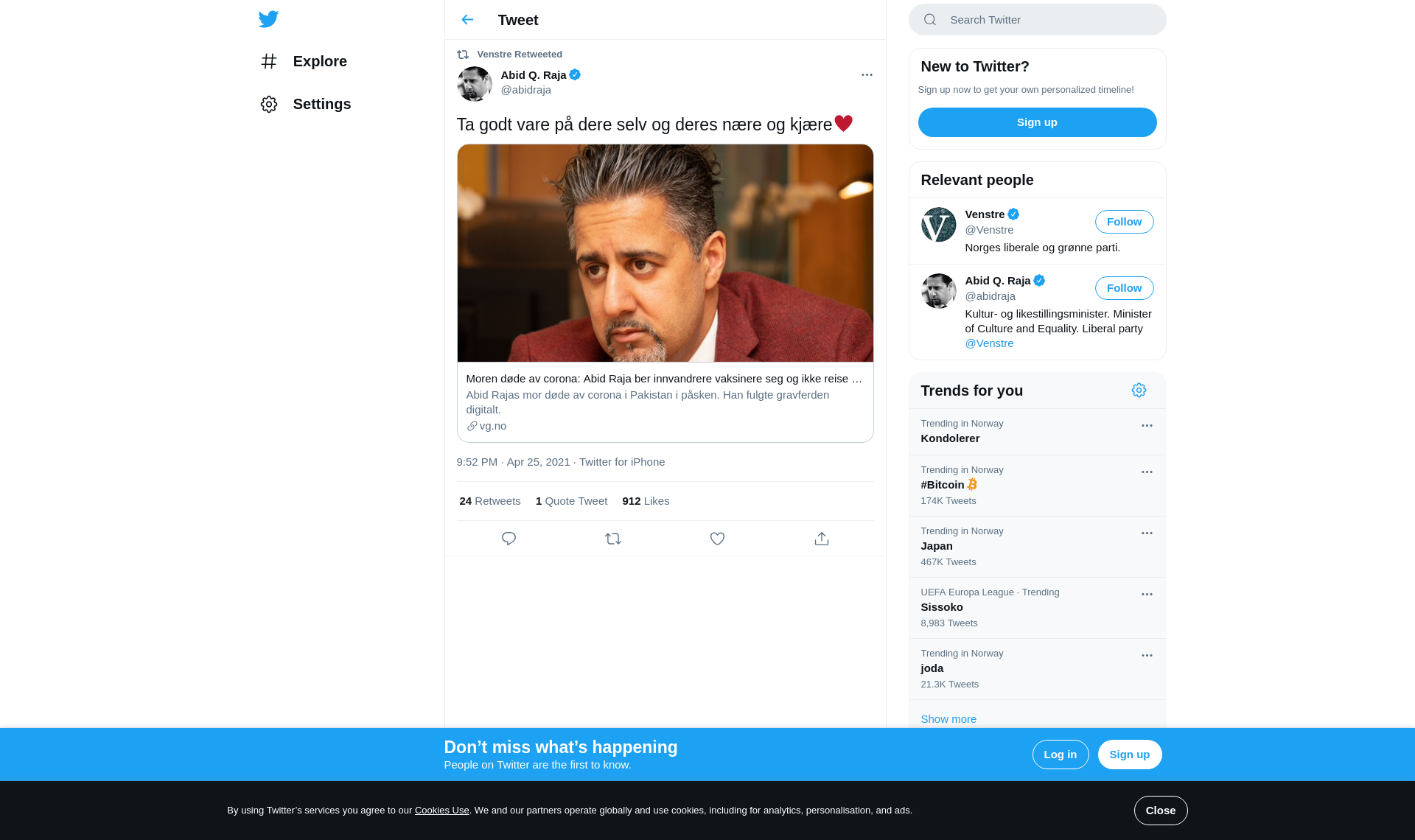1415x840 pixels.
Task: Open the Settings gear icon in sidebar
Action: pos(269,104)
